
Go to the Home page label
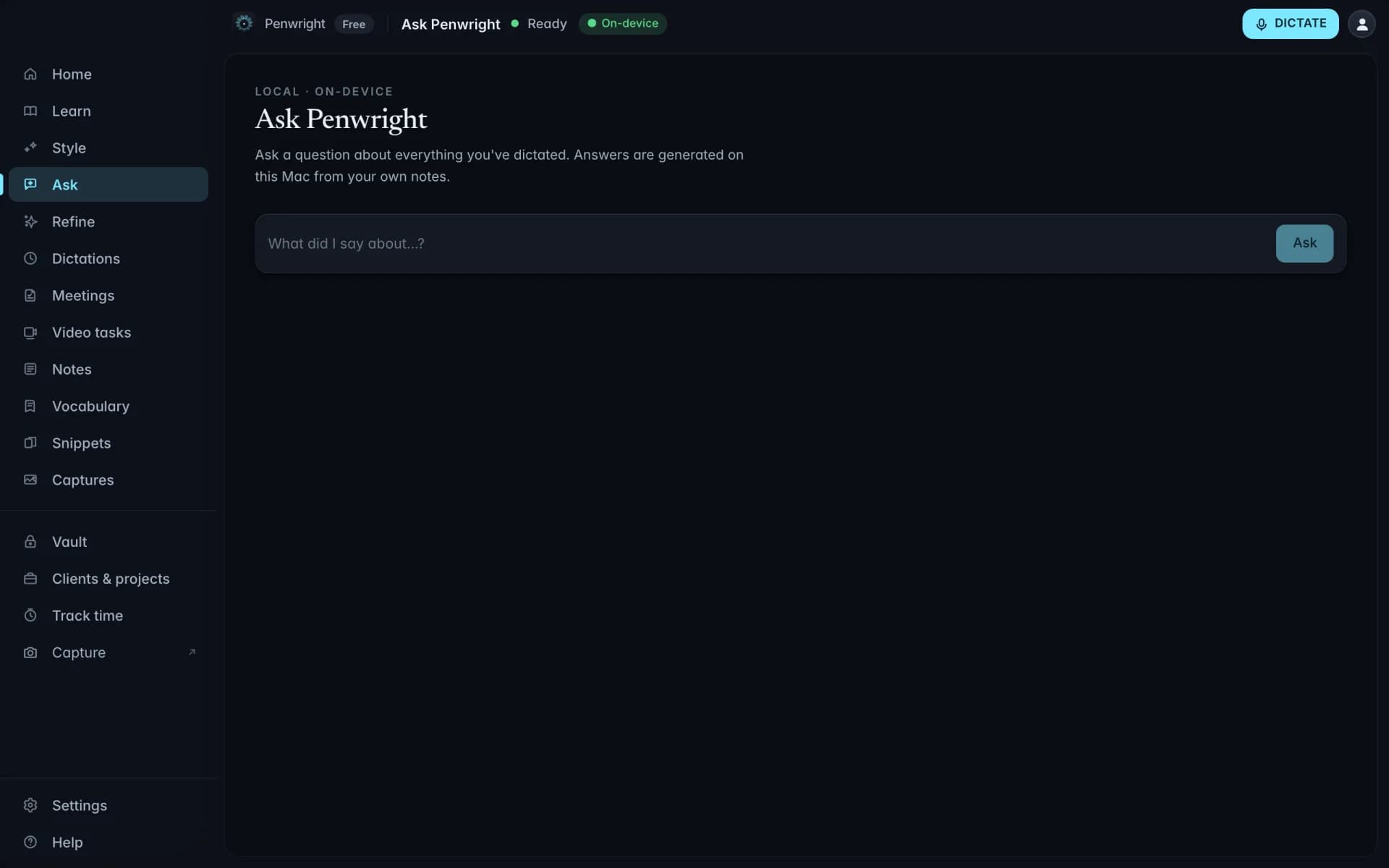click(72, 74)
